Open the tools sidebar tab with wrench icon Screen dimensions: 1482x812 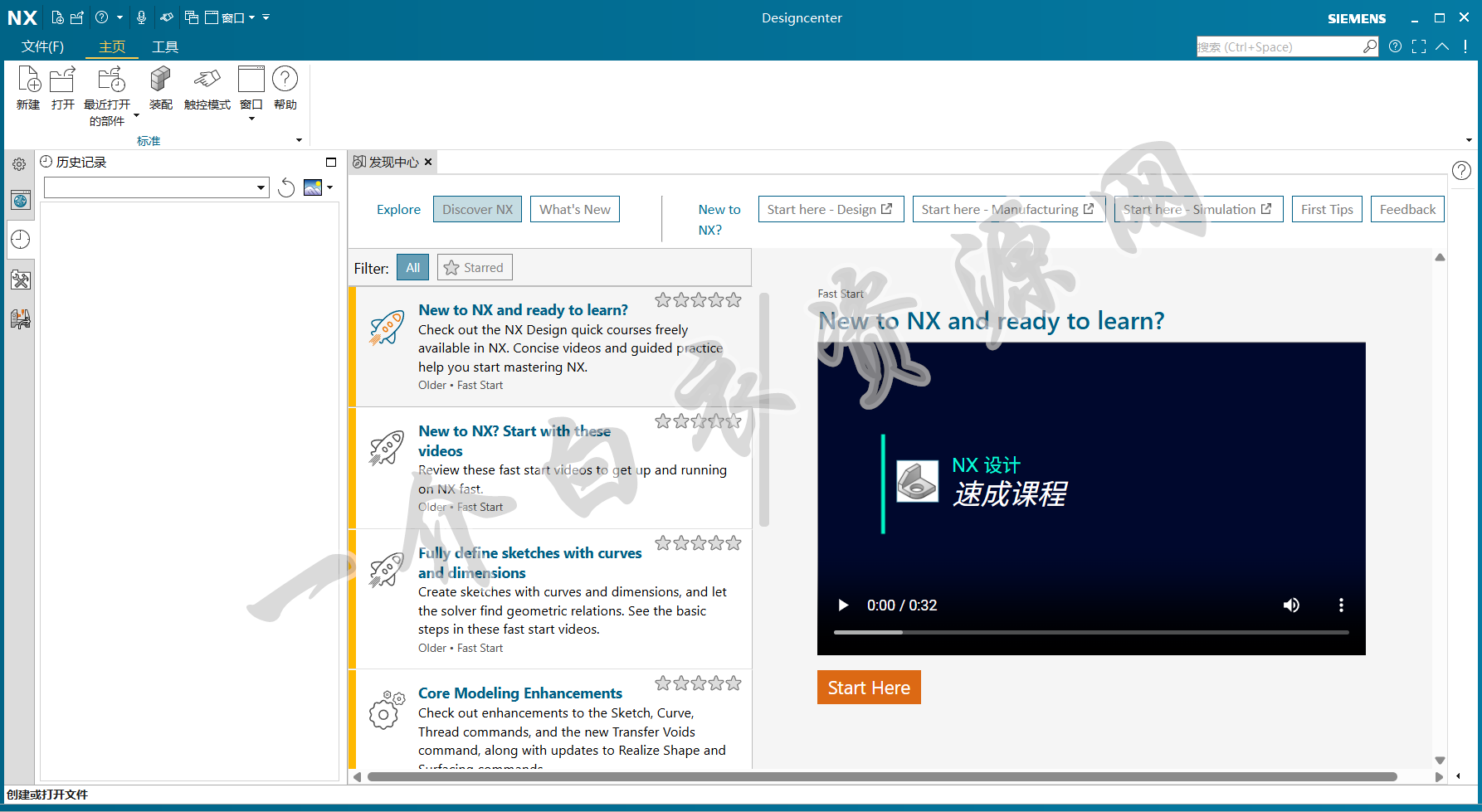point(21,280)
